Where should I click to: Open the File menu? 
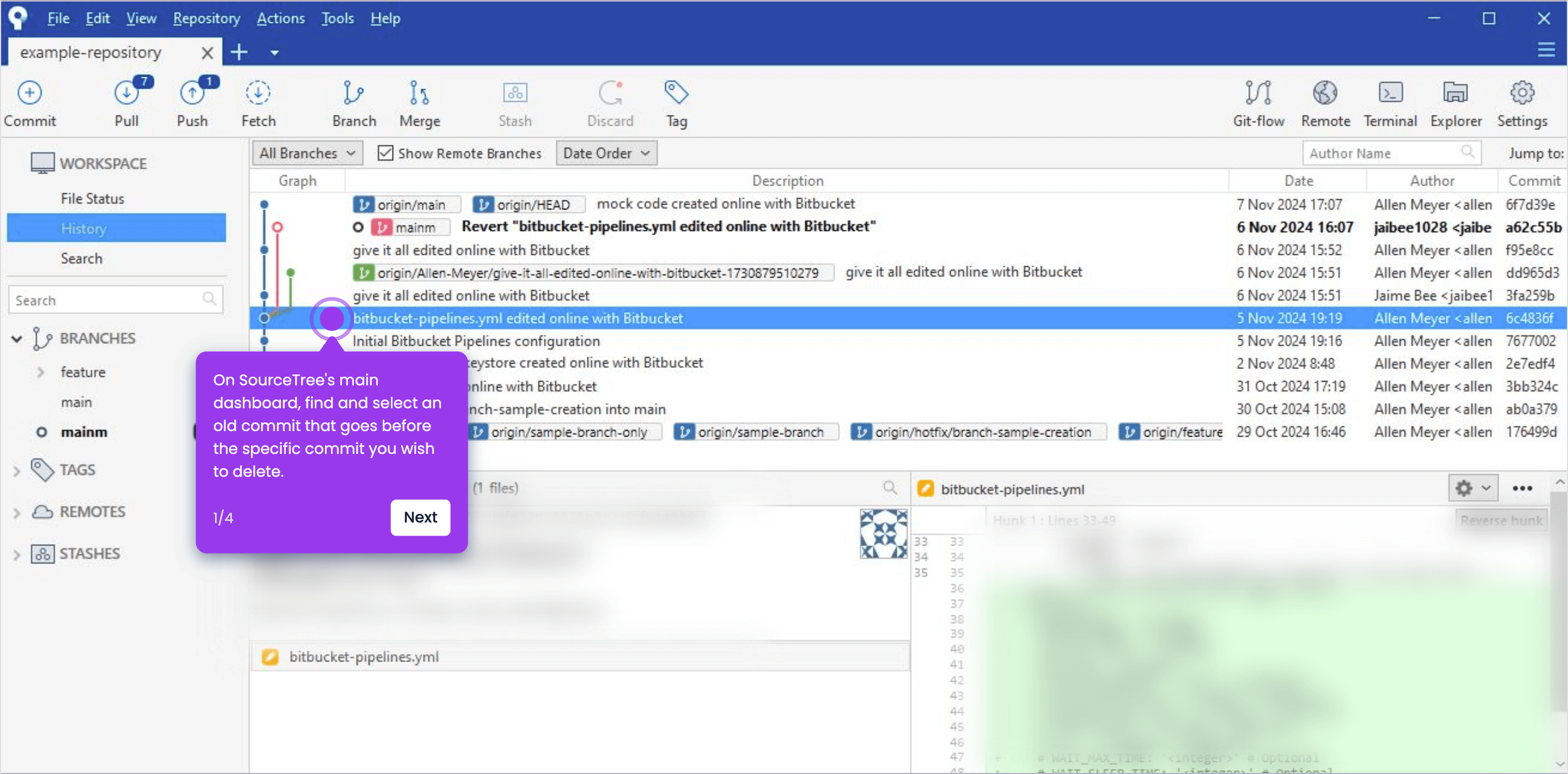tap(58, 19)
